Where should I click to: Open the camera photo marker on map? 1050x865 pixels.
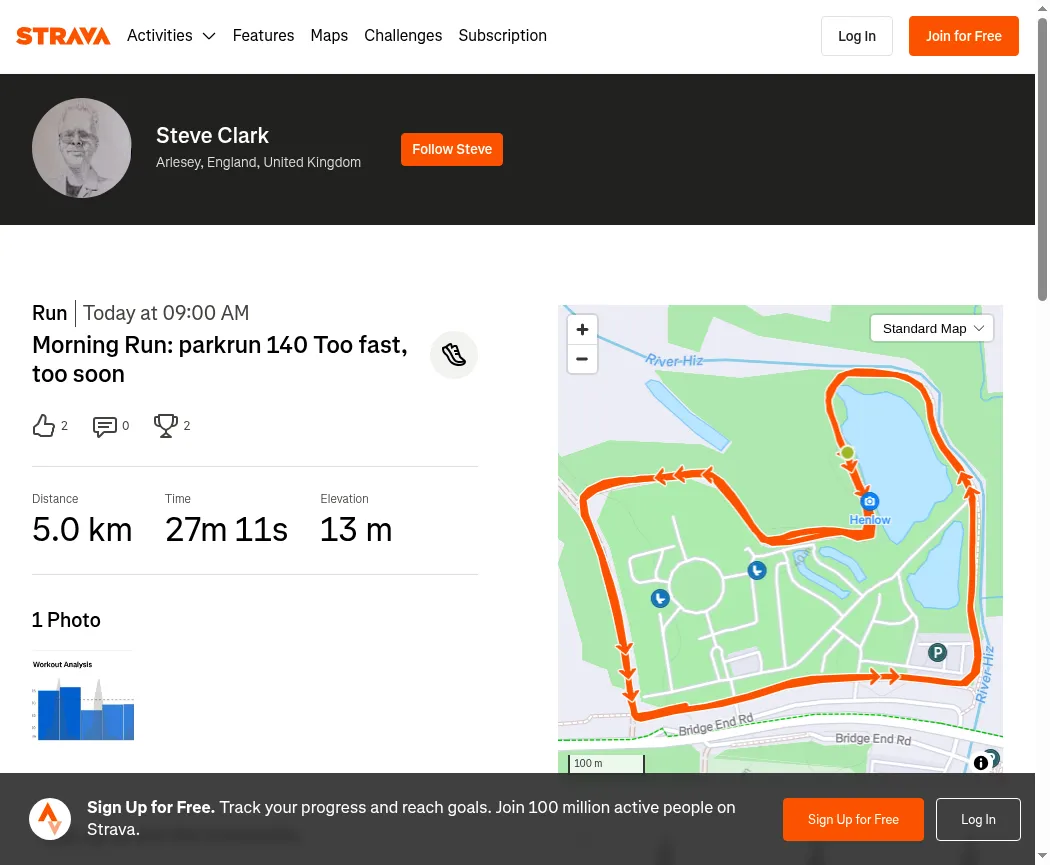coord(869,501)
